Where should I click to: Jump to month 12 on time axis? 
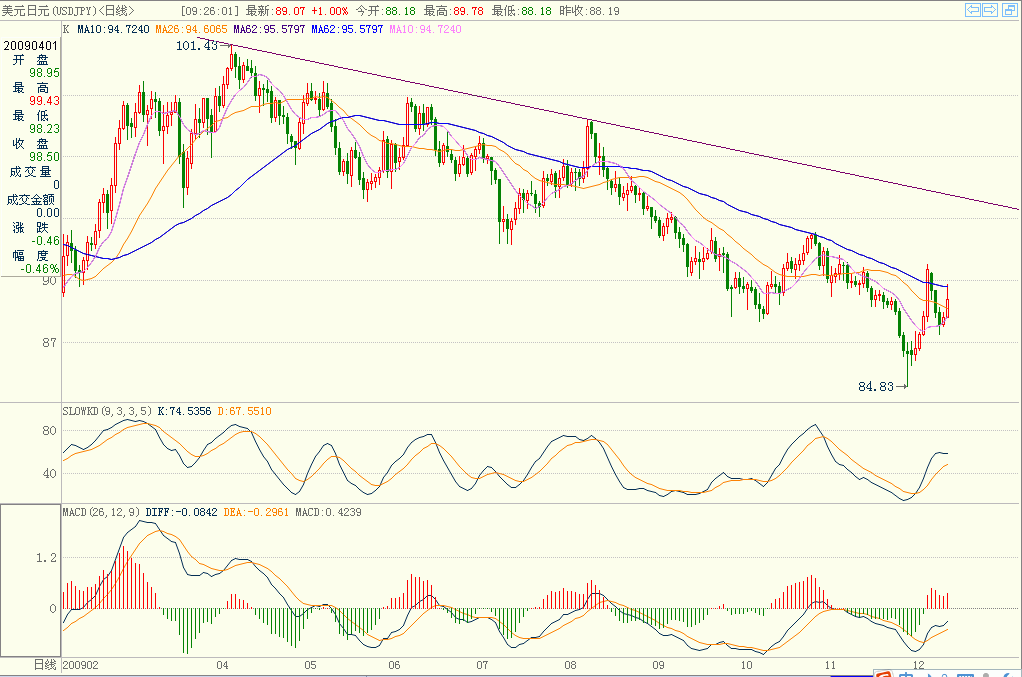pos(918,665)
